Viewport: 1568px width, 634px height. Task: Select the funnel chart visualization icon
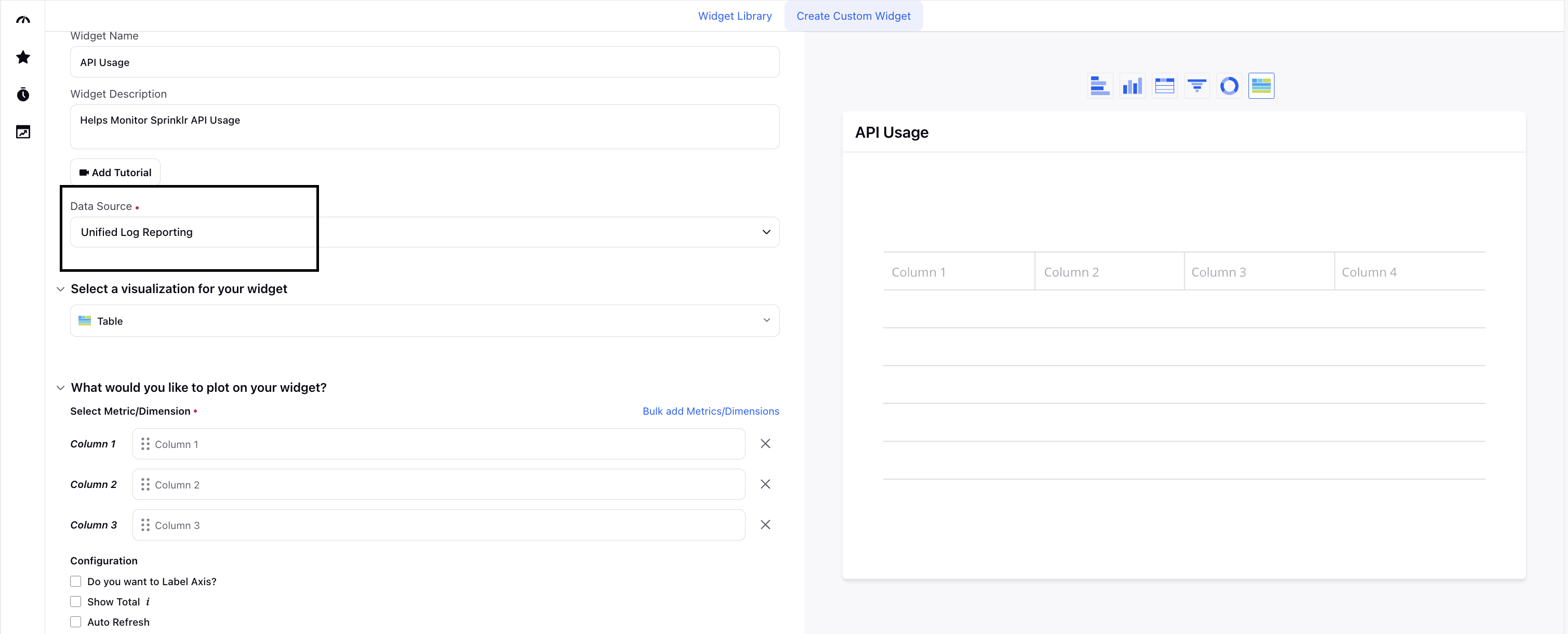coord(1197,86)
